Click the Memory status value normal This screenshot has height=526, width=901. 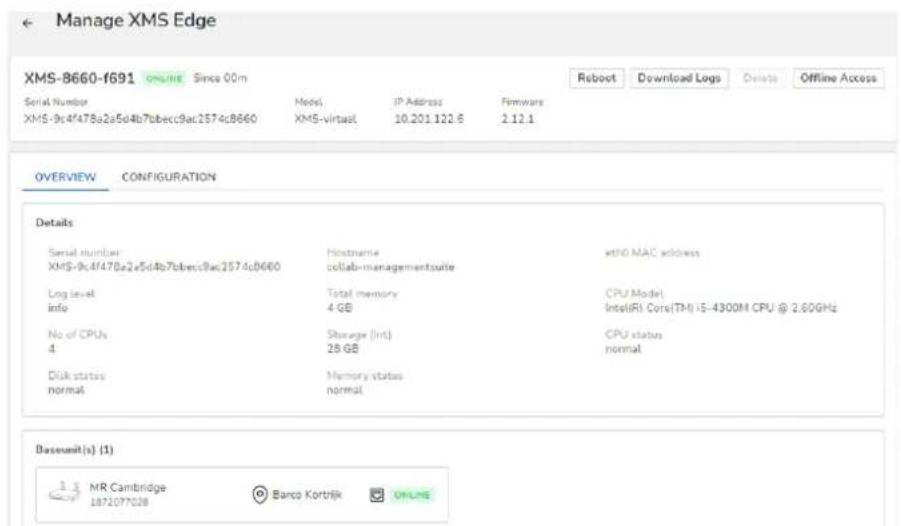click(x=345, y=390)
